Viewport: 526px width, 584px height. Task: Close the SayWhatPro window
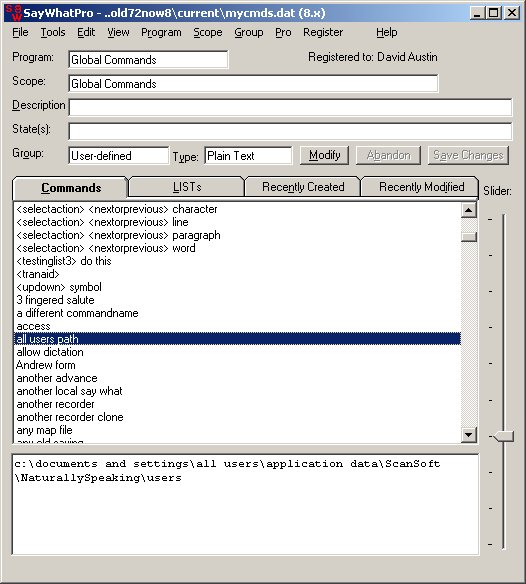tap(512, 13)
